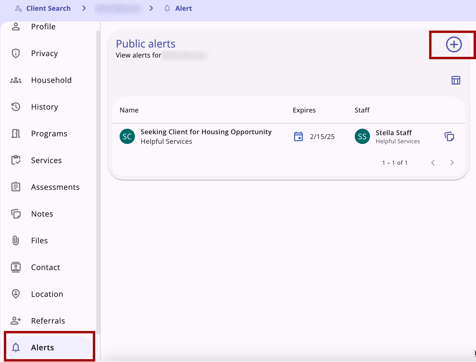The height and width of the screenshot is (362, 476).
Task: Add a new public alert with plus icon
Action: coord(454,44)
